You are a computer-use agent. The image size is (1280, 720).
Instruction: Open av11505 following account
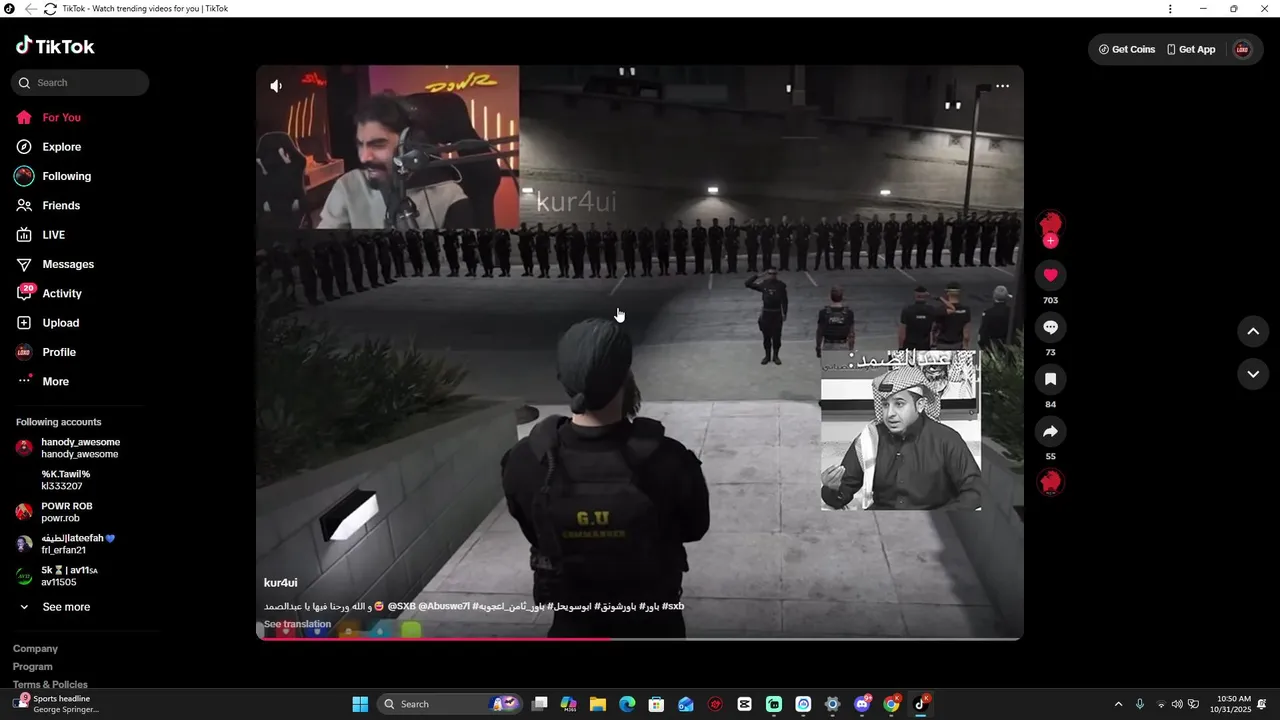69,576
